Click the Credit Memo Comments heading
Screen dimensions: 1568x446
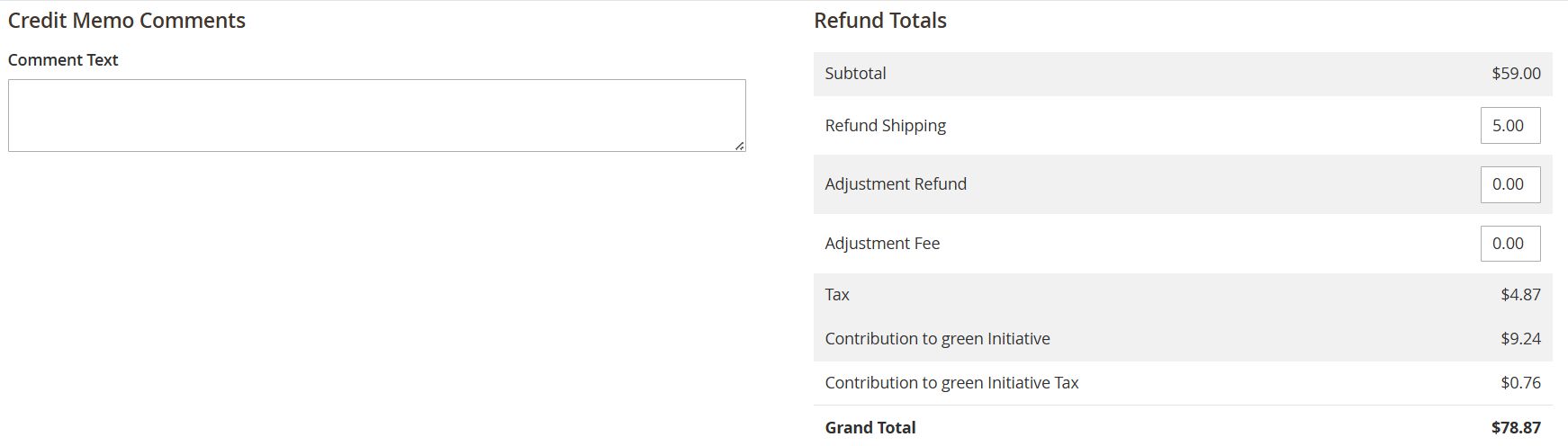point(127,21)
